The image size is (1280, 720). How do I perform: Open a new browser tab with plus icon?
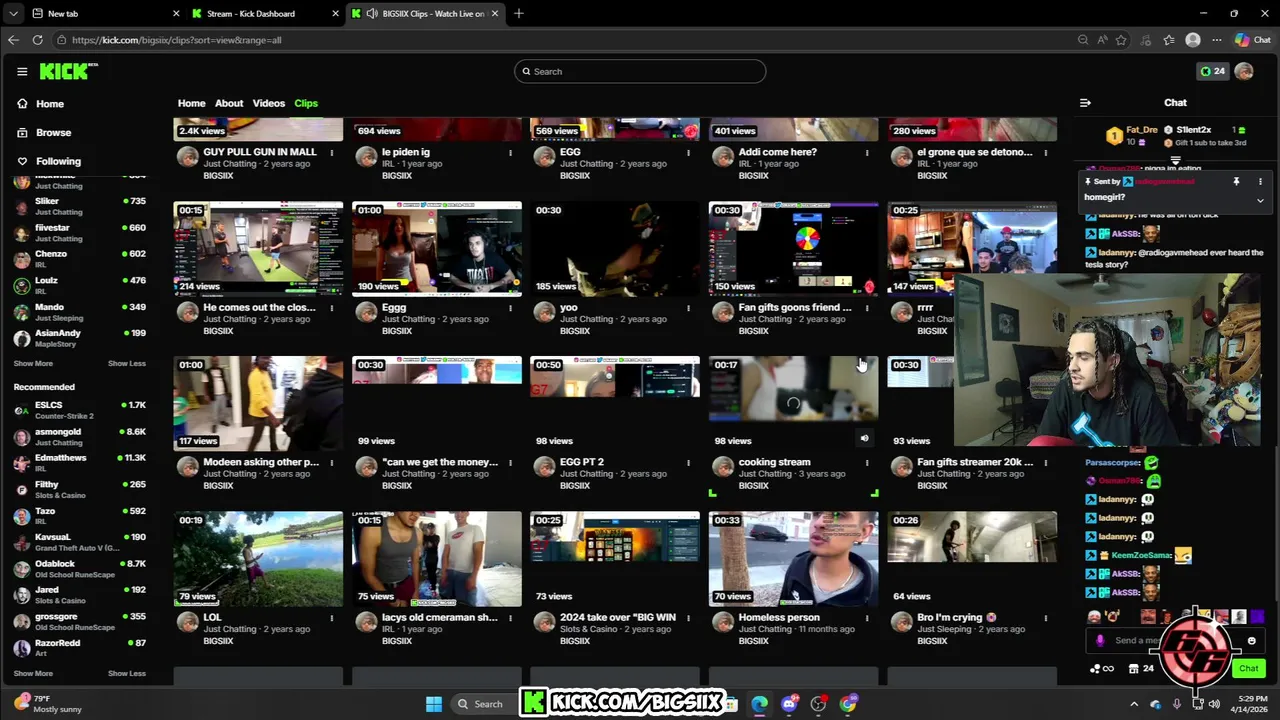(x=518, y=13)
